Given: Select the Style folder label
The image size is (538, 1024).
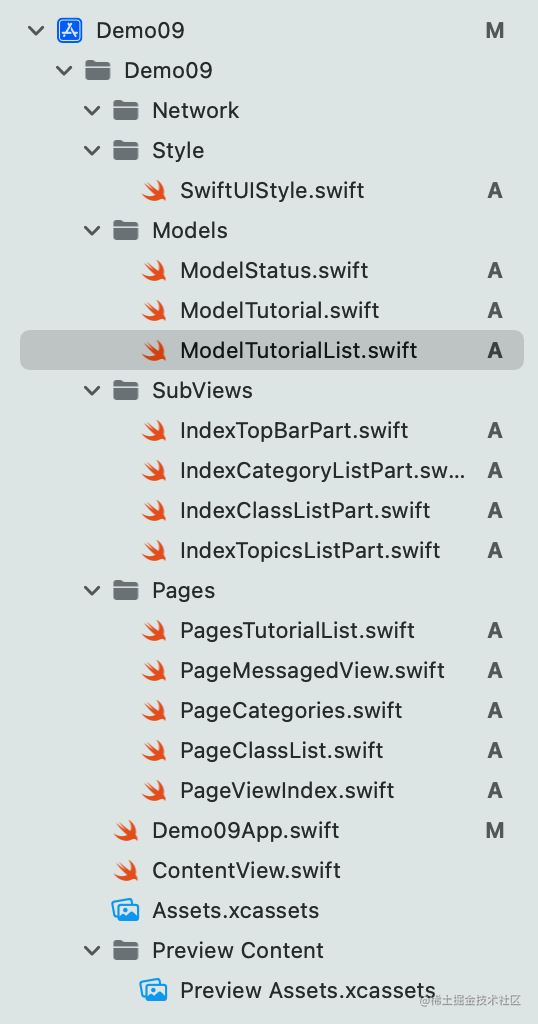Looking at the screenshot, I should point(178,150).
